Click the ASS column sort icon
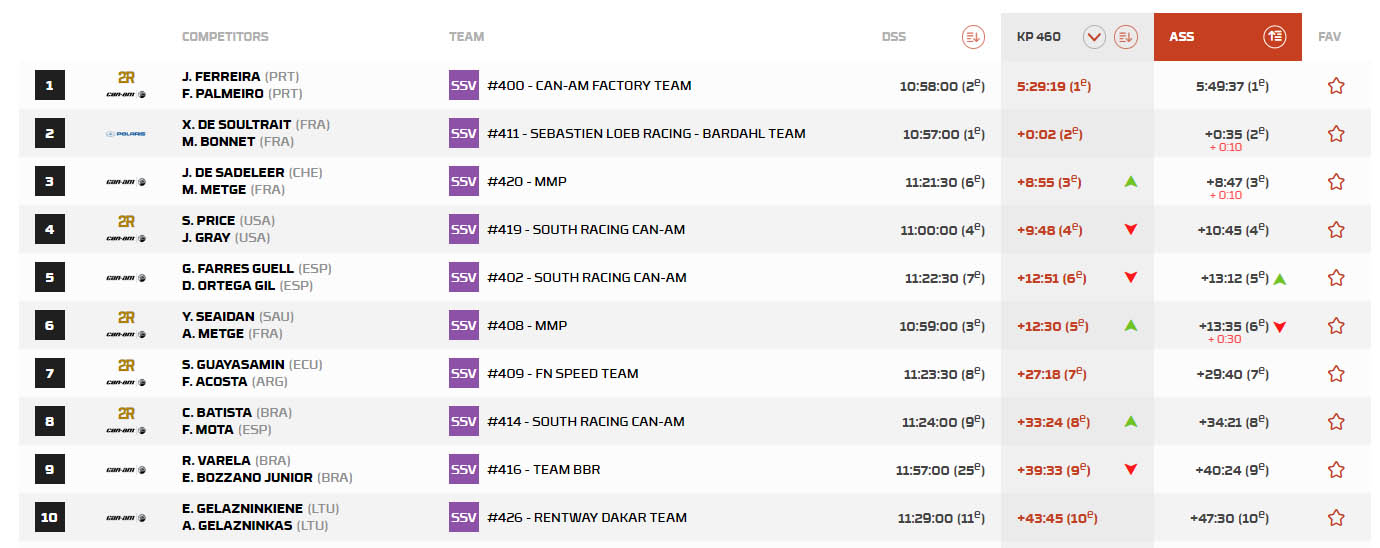The image size is (1380, 548). [1274, 37]
